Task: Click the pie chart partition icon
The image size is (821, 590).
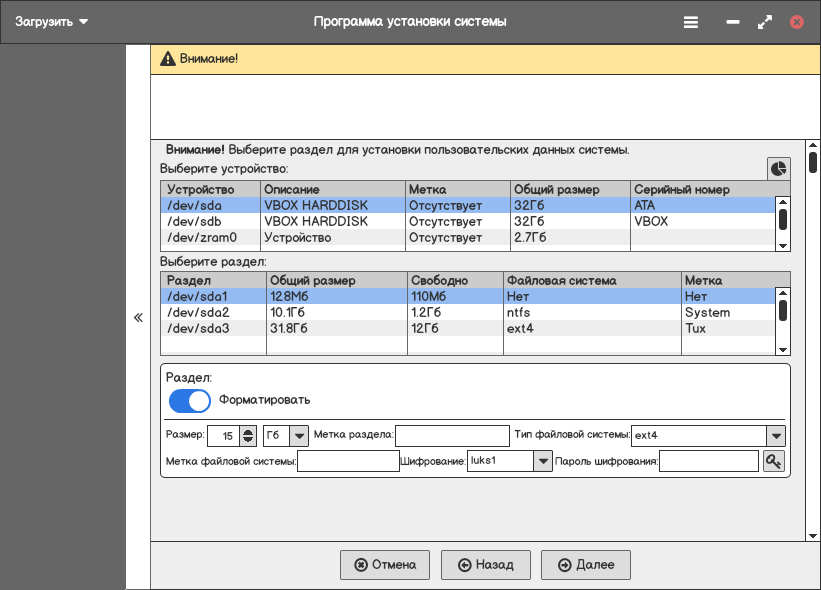Action: tap(778, 169)
